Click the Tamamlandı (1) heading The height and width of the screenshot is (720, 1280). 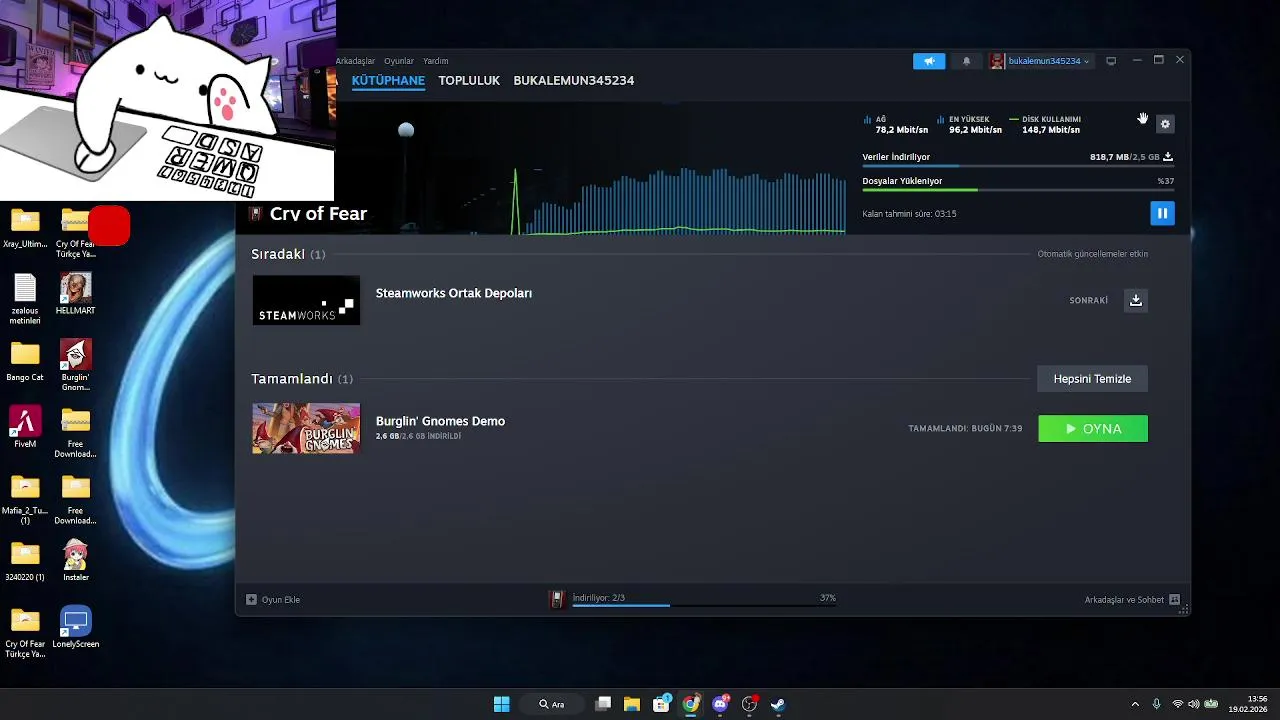[x=302, y=379]
